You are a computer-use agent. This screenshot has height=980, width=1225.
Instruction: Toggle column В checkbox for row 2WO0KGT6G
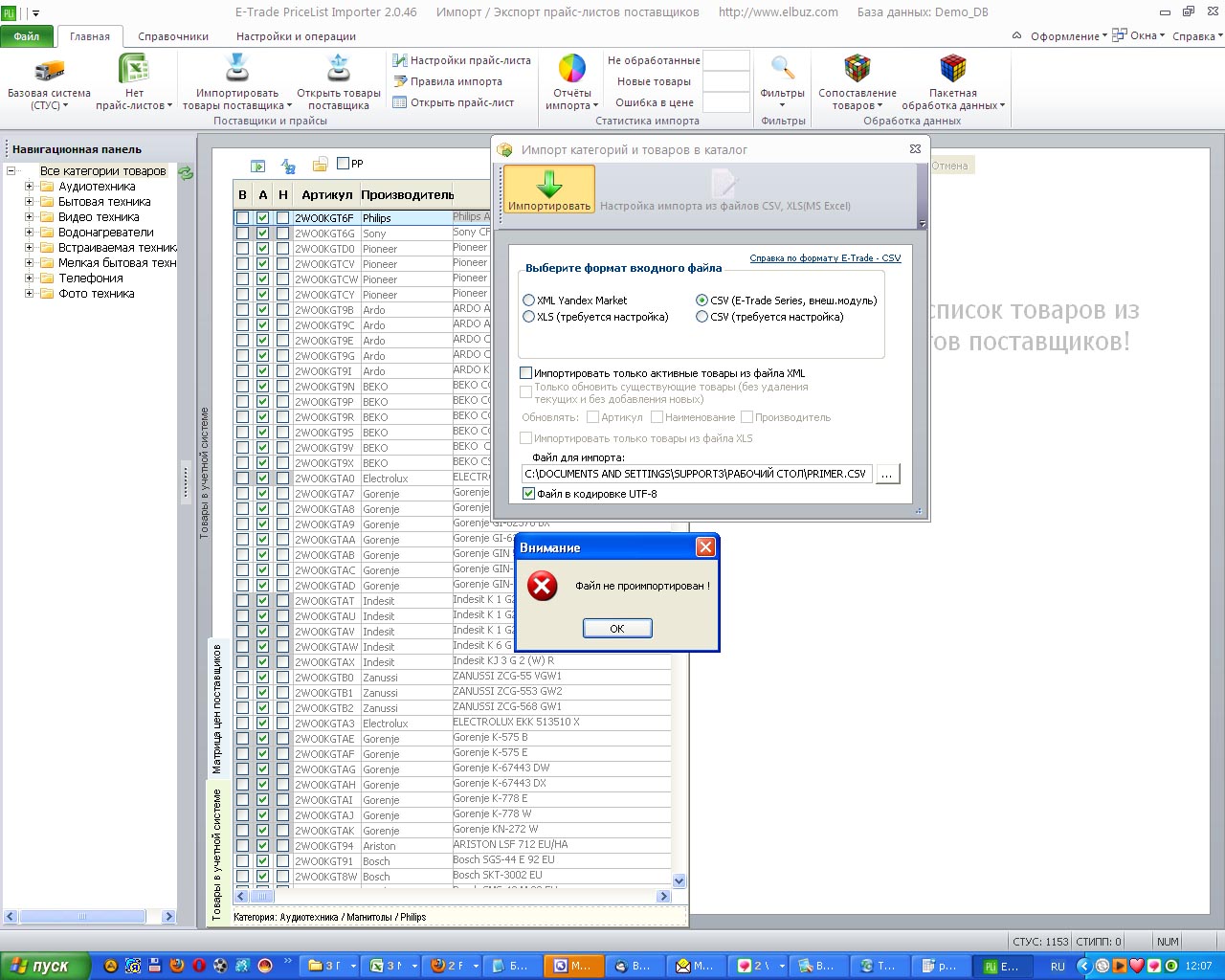tap(242, 234)
